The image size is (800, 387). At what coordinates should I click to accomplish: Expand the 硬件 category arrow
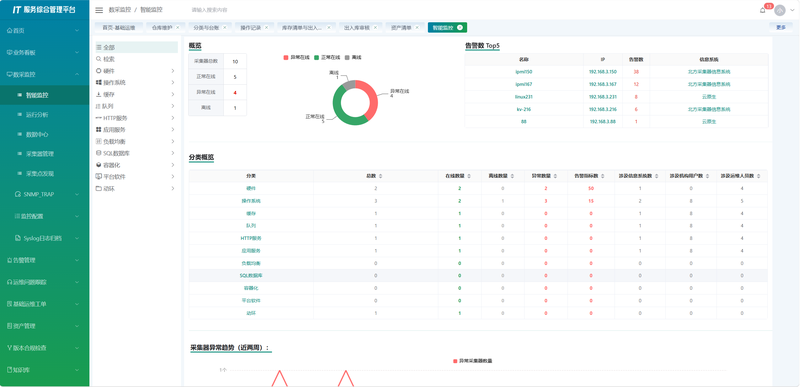(x=173, y=70)
